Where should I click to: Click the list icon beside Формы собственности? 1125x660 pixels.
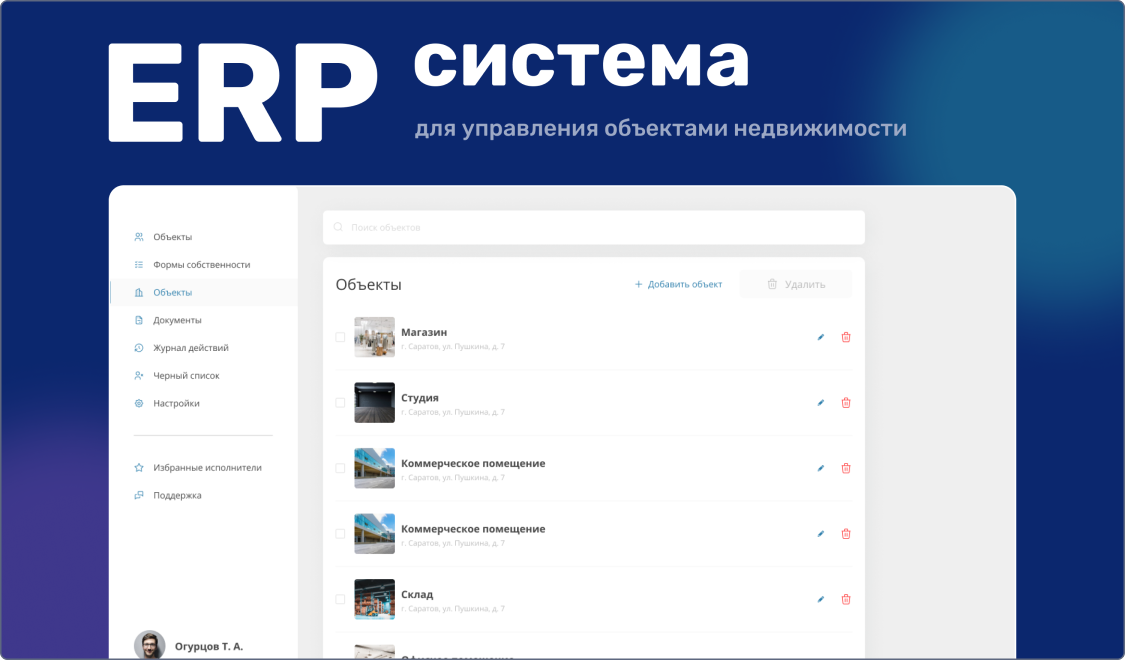coord(138,265)
